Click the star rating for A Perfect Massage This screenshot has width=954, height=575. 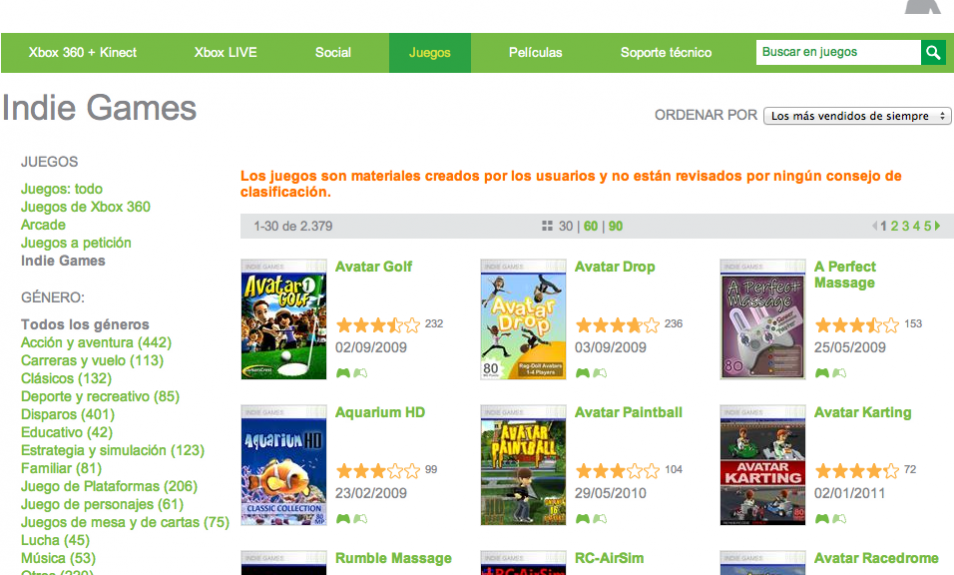(x=857, y=325)
